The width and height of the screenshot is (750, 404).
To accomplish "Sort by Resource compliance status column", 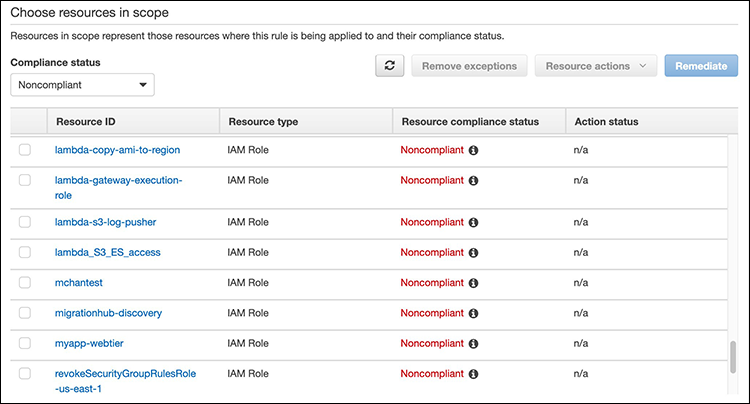I will [469, 122].
